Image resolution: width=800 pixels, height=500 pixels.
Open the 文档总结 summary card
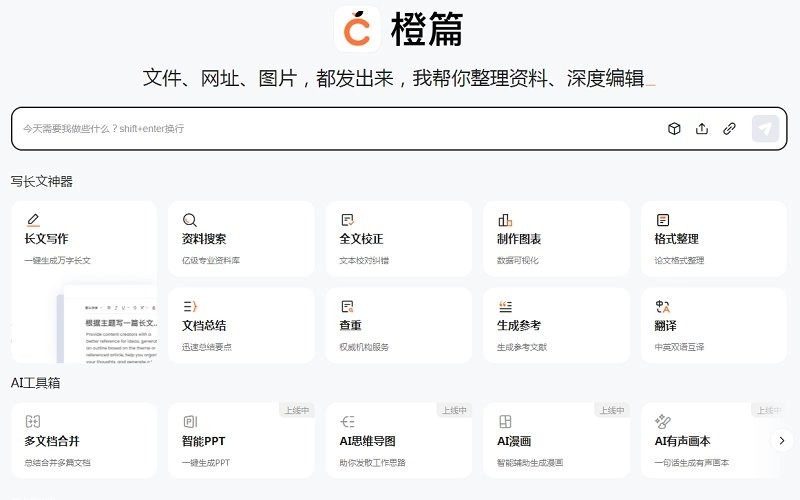tap(241, 326)
